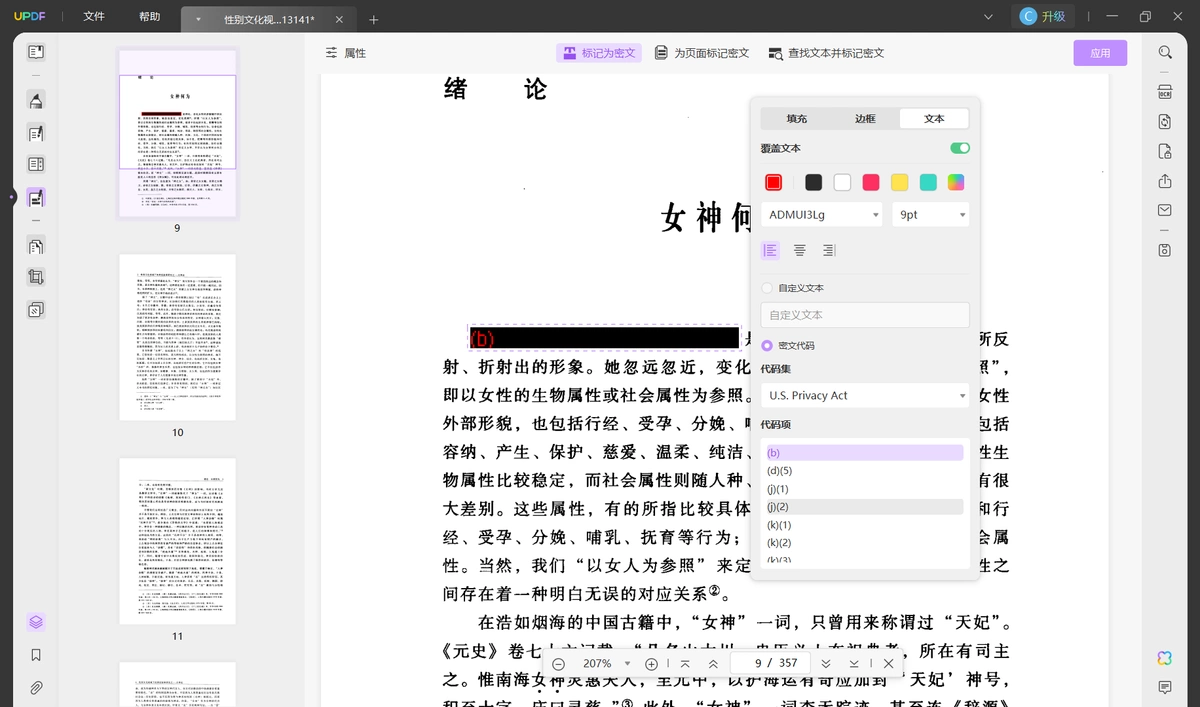Select the 密文代码 radio option

coord(767,345)
